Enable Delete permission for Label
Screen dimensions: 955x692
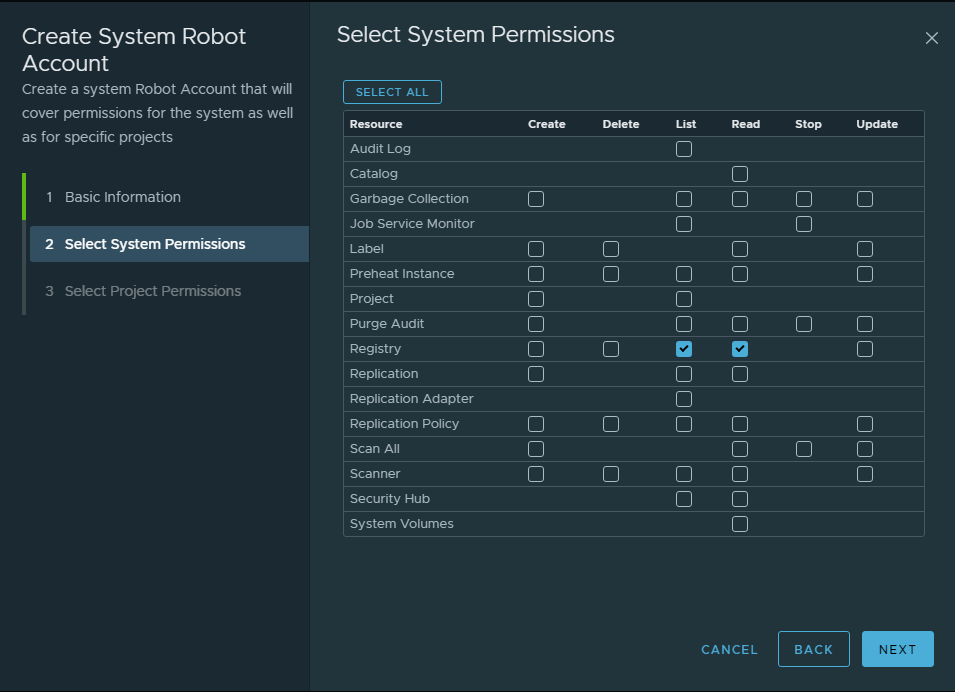tap(611, 249)
